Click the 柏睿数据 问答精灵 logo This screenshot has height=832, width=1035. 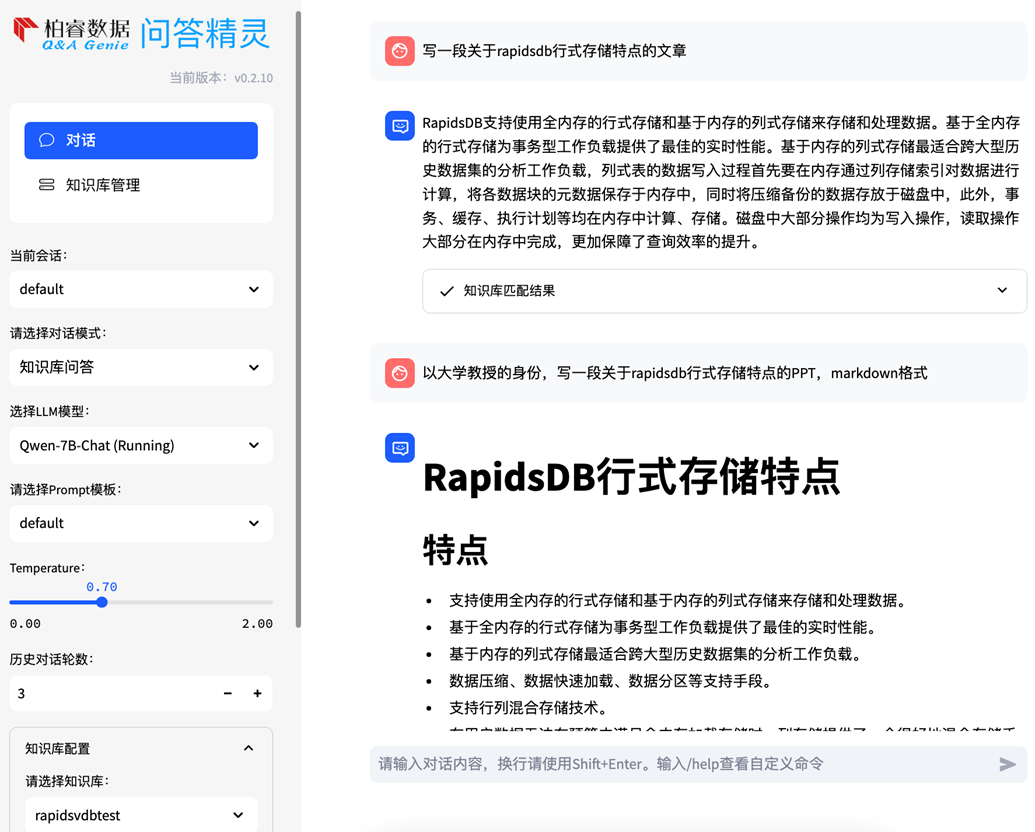coord(141,34)
